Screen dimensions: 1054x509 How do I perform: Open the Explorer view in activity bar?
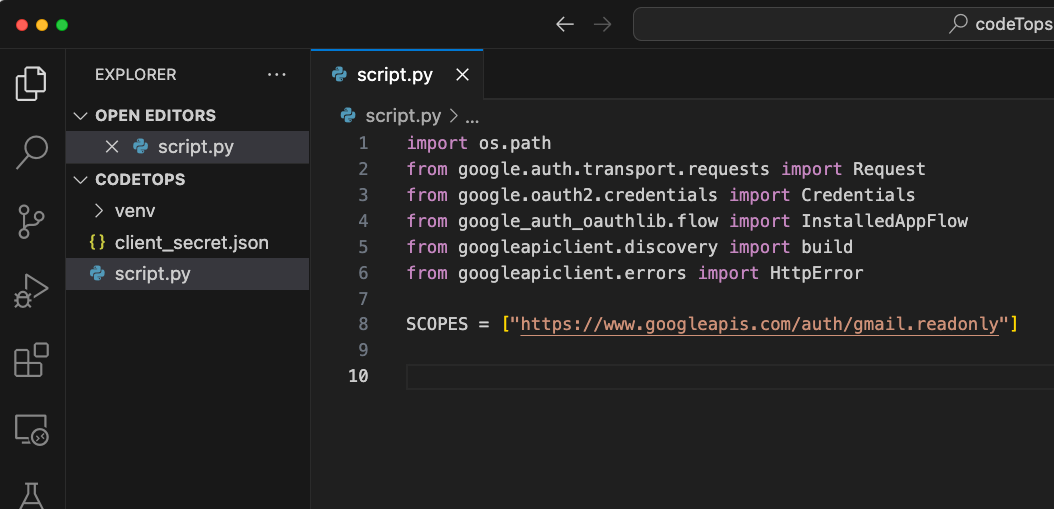[31, 83]
